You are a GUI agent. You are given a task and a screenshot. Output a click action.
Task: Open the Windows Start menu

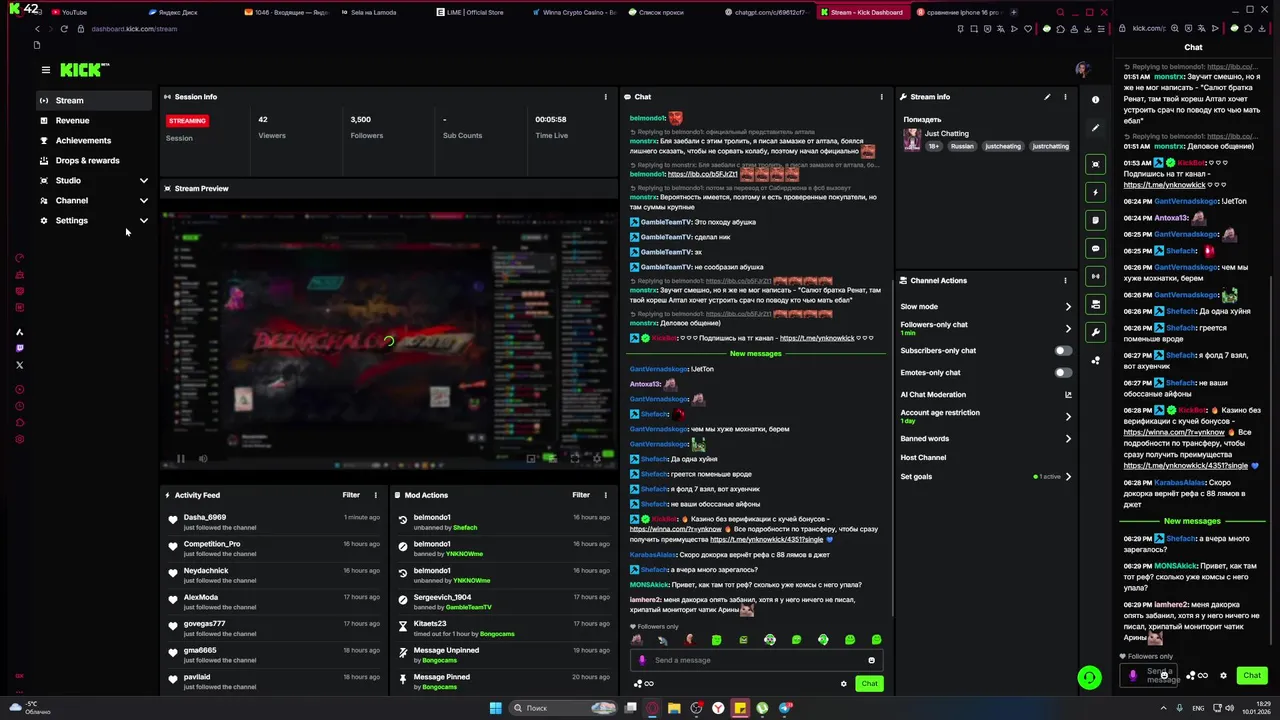tap(495, 708)
